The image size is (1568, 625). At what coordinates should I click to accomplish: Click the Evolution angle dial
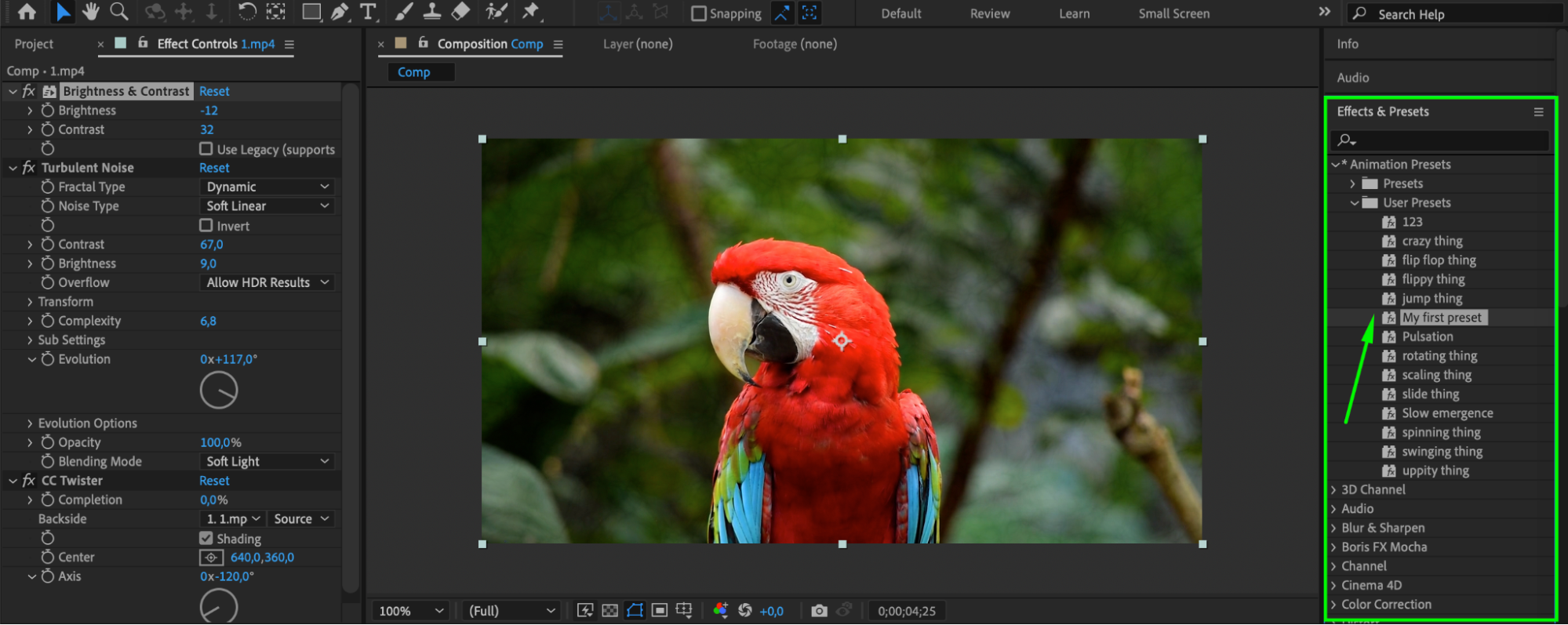pos(219,391)
